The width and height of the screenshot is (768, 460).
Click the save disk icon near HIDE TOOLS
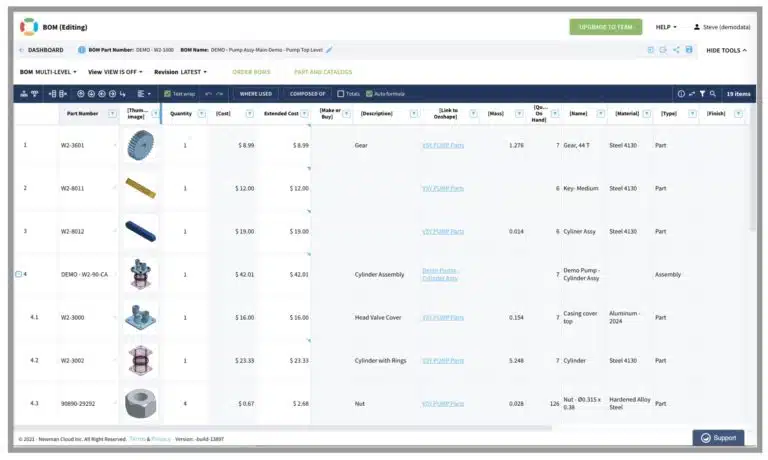pos(689,49)
